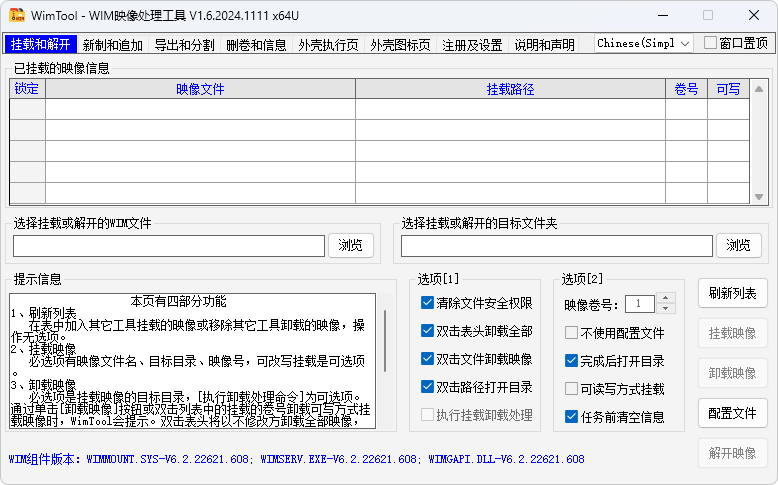The image size is (778, 485).
Task: Select the 删卷和信息 tab
Action: (257, 45)
